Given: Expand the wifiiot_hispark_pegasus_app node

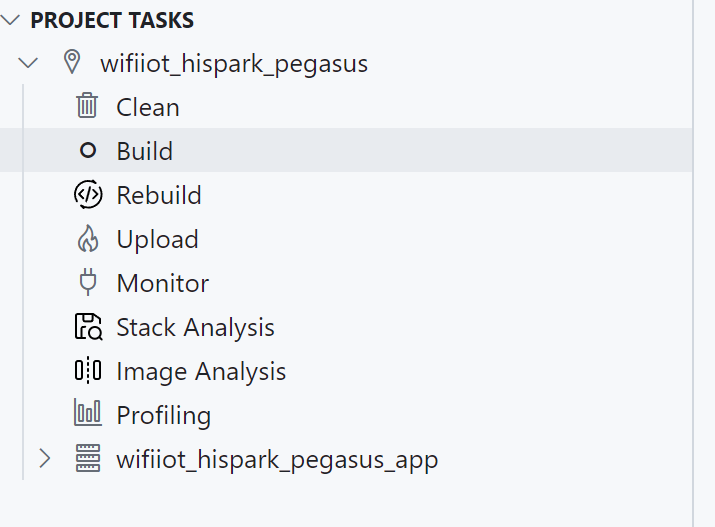Looking at the screenshot, I should tap(44, 458).
